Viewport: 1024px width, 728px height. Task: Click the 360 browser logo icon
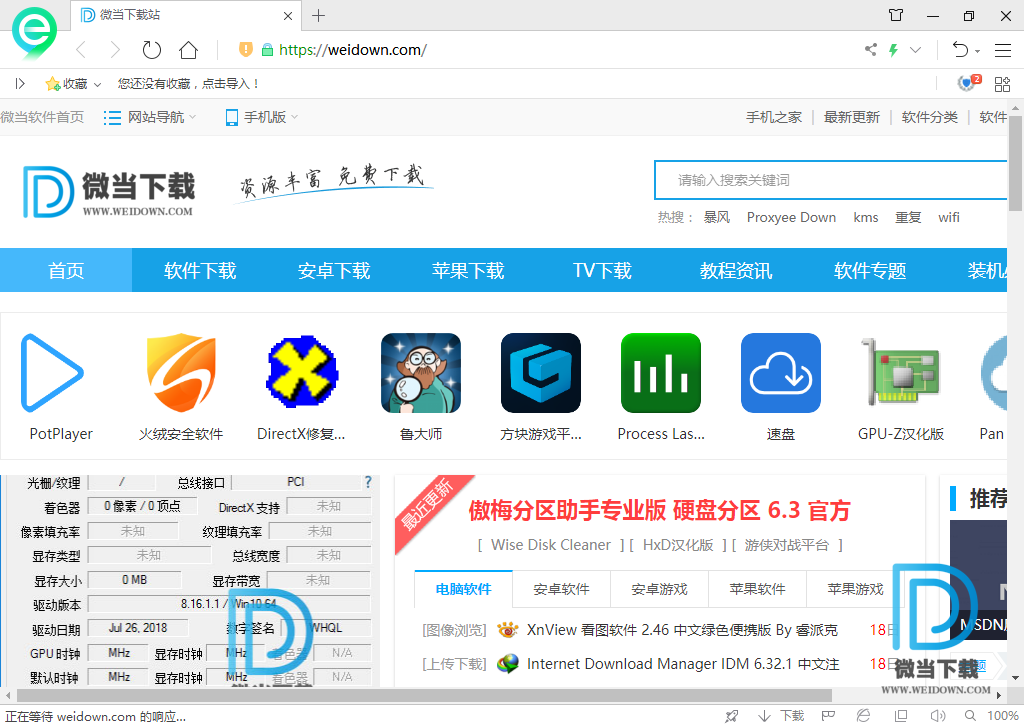click(34, 33)
